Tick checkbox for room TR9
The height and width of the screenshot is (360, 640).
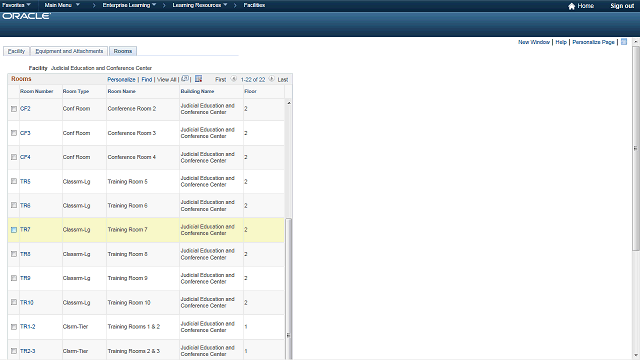click(x=14, y=278)
